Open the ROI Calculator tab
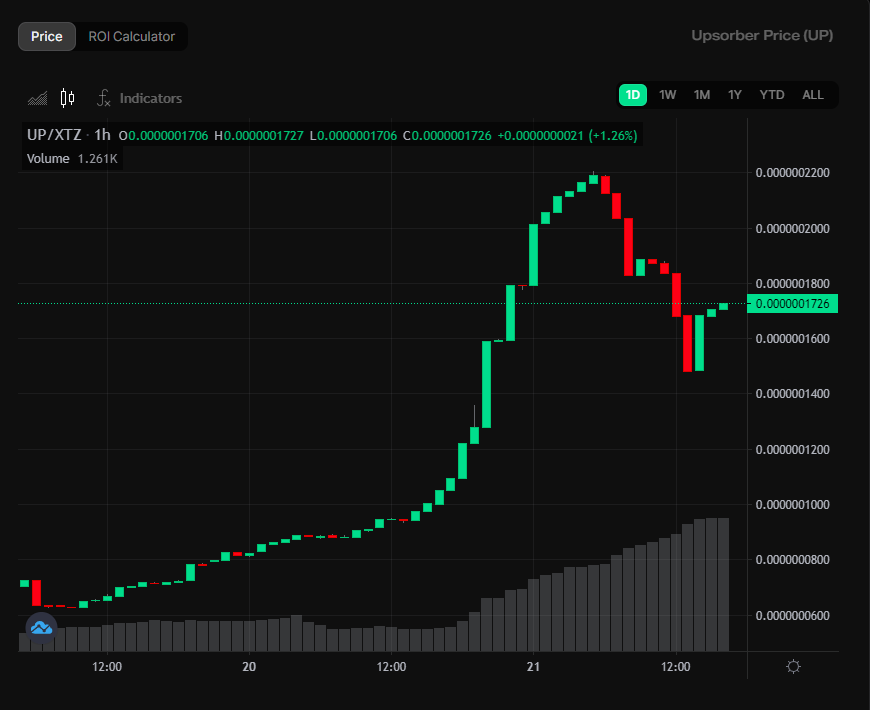The height and width of the screenshot is (710, 870). coord(131,37)
